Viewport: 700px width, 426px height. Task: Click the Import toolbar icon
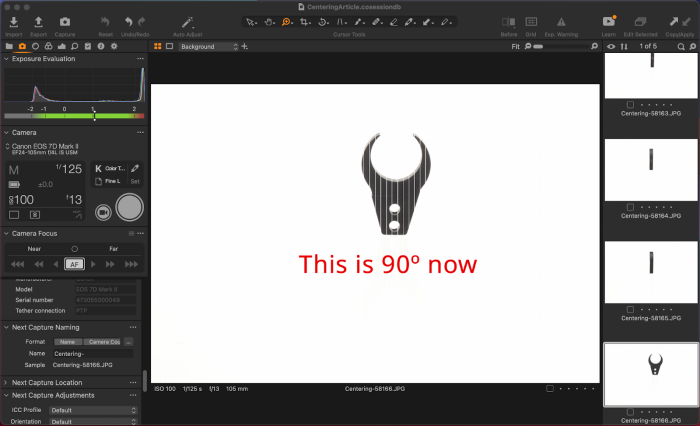coord(13,22)
